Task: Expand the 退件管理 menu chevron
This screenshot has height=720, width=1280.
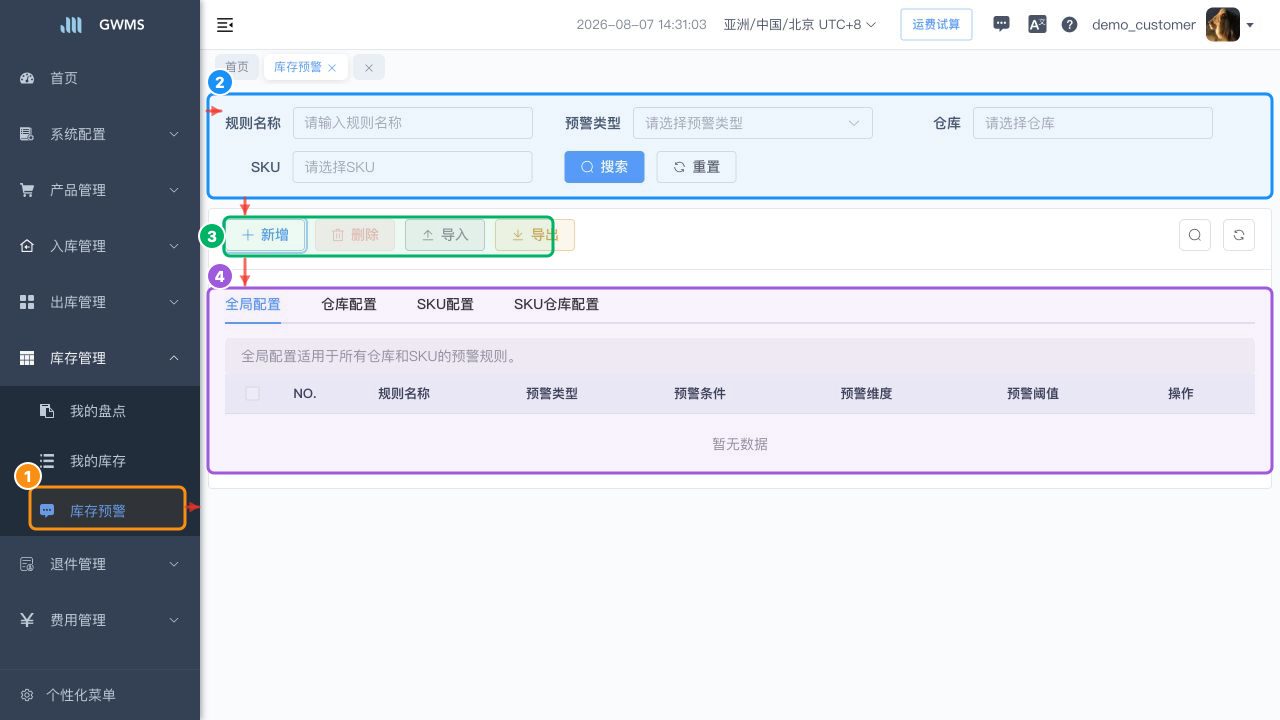Action: (174, 564)
